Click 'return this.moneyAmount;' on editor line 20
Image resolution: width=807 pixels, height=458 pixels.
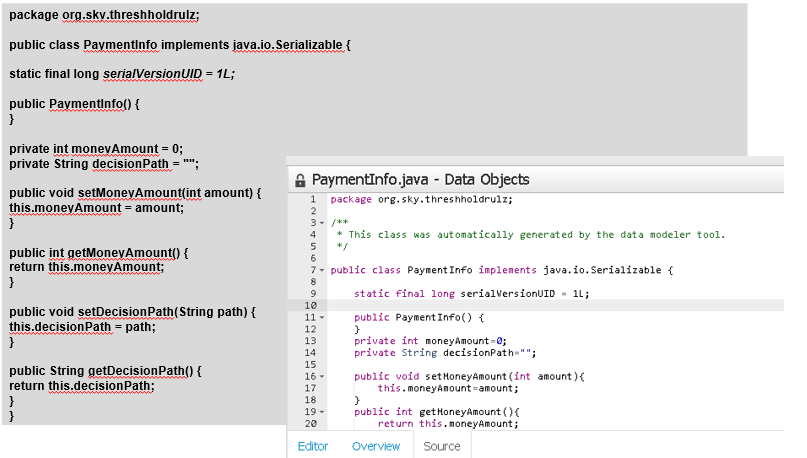[448, 424]
